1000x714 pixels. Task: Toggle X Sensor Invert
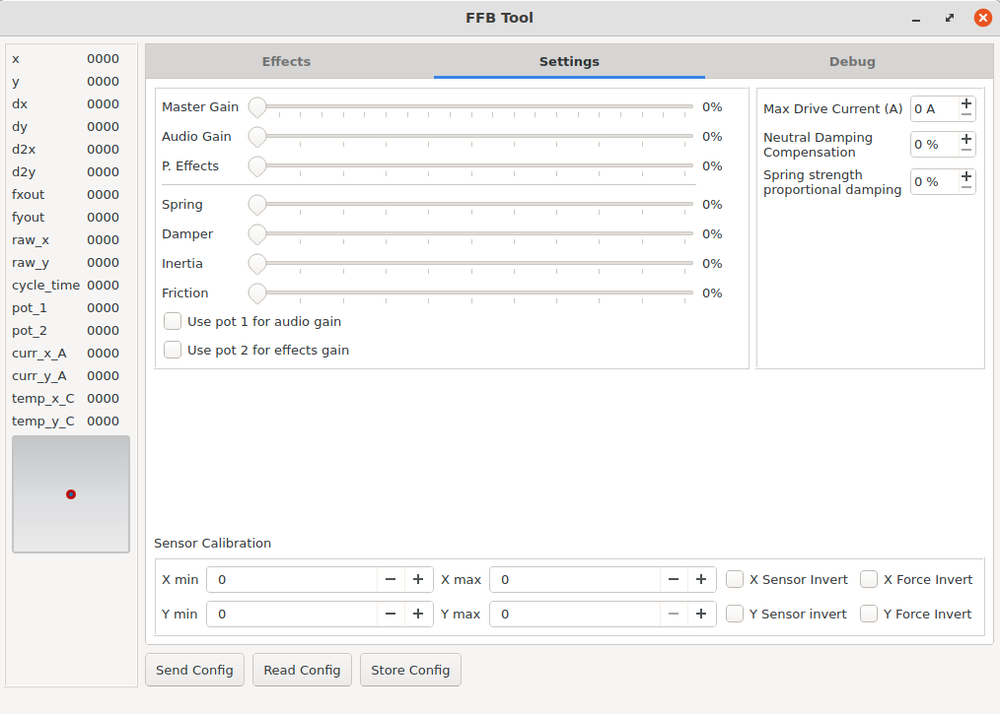point(735,579)
